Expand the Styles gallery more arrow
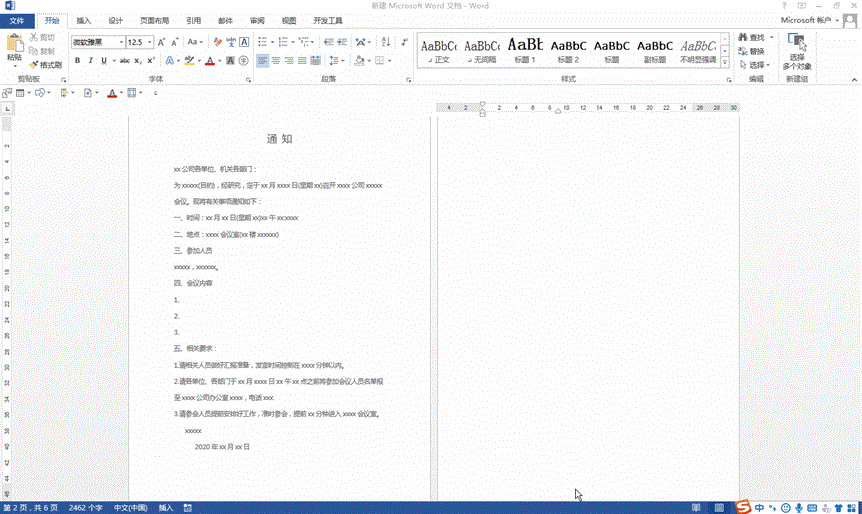 pyautogui.click(x=726, y=62)
